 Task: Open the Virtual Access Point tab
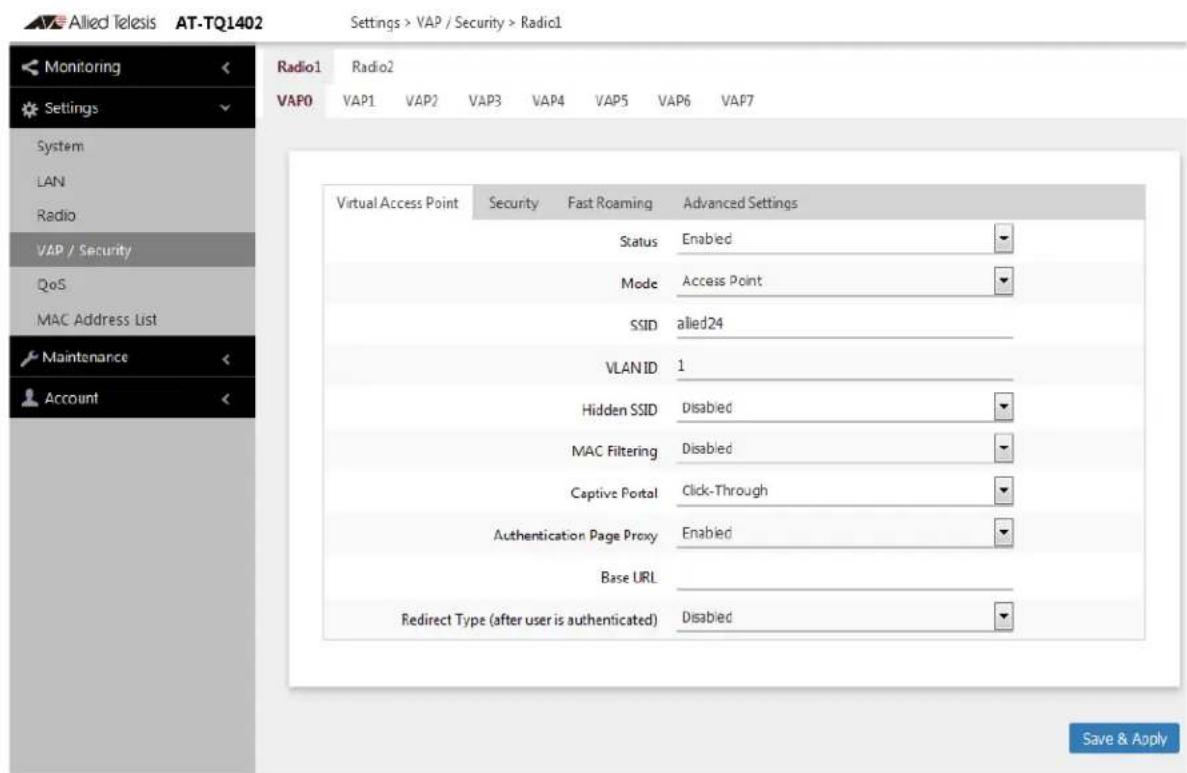tap(397, 203)
